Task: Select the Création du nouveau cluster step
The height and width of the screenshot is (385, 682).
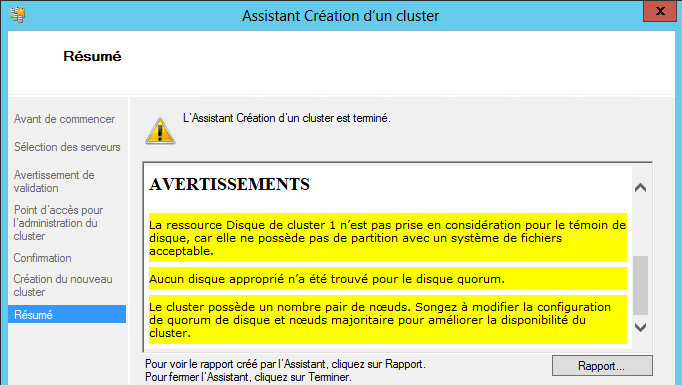Action: tap(63, 285)
